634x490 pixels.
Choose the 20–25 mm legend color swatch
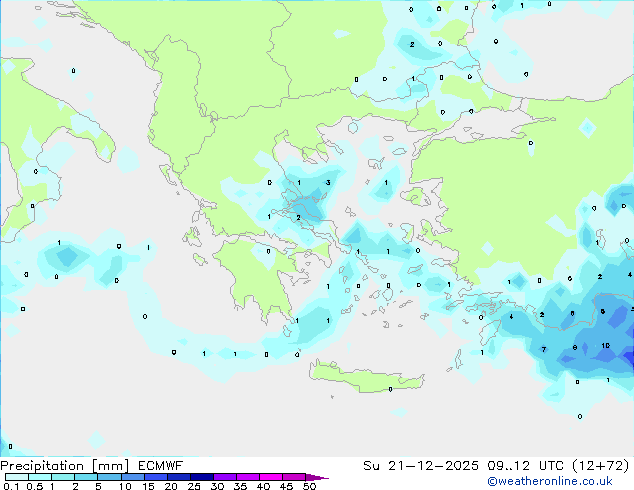pyautogui.click(x=178, y=477)
